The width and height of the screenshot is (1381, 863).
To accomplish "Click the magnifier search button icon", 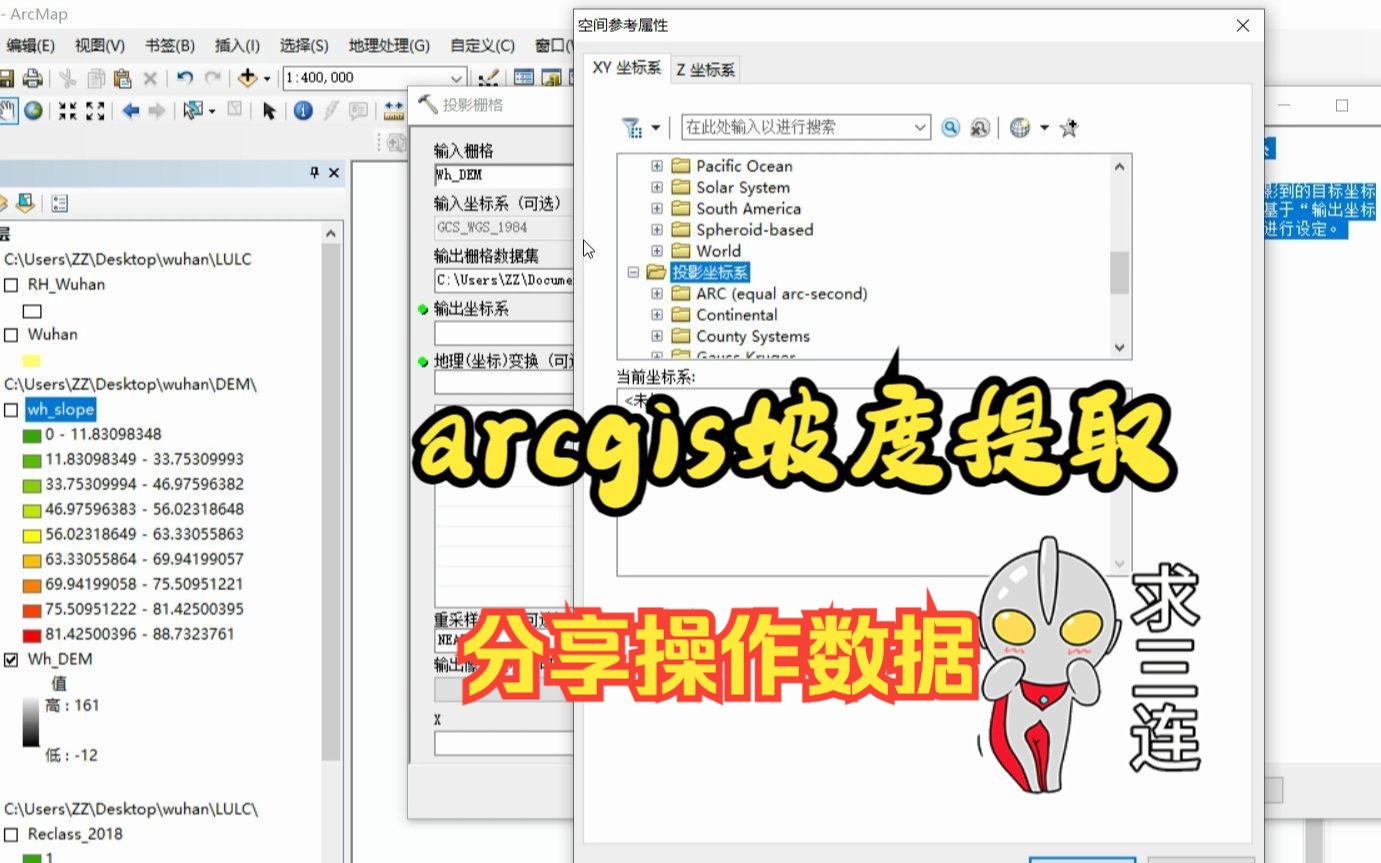I will (x=950, y=127).
